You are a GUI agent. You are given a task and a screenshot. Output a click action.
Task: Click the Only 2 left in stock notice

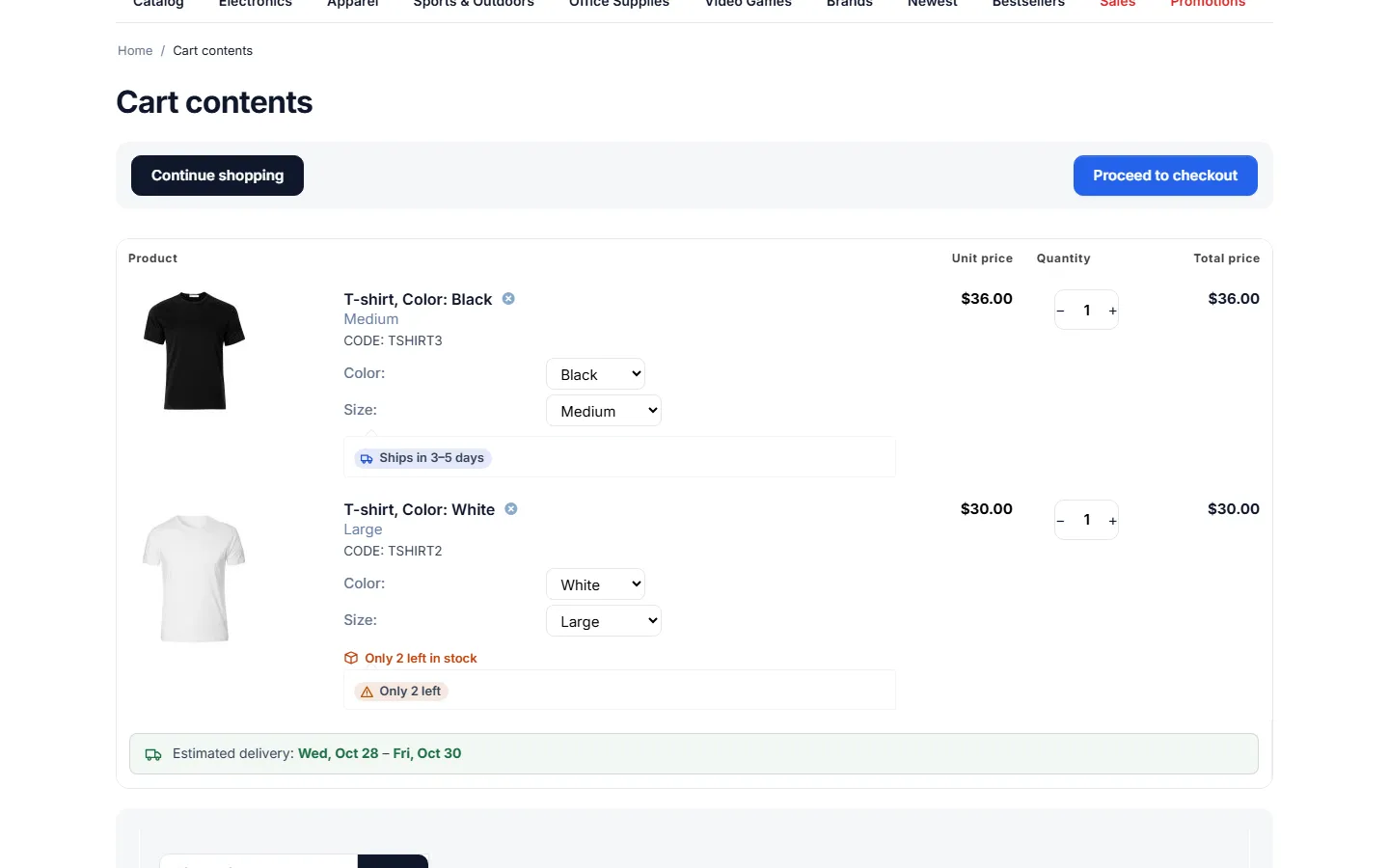[411, 658]
